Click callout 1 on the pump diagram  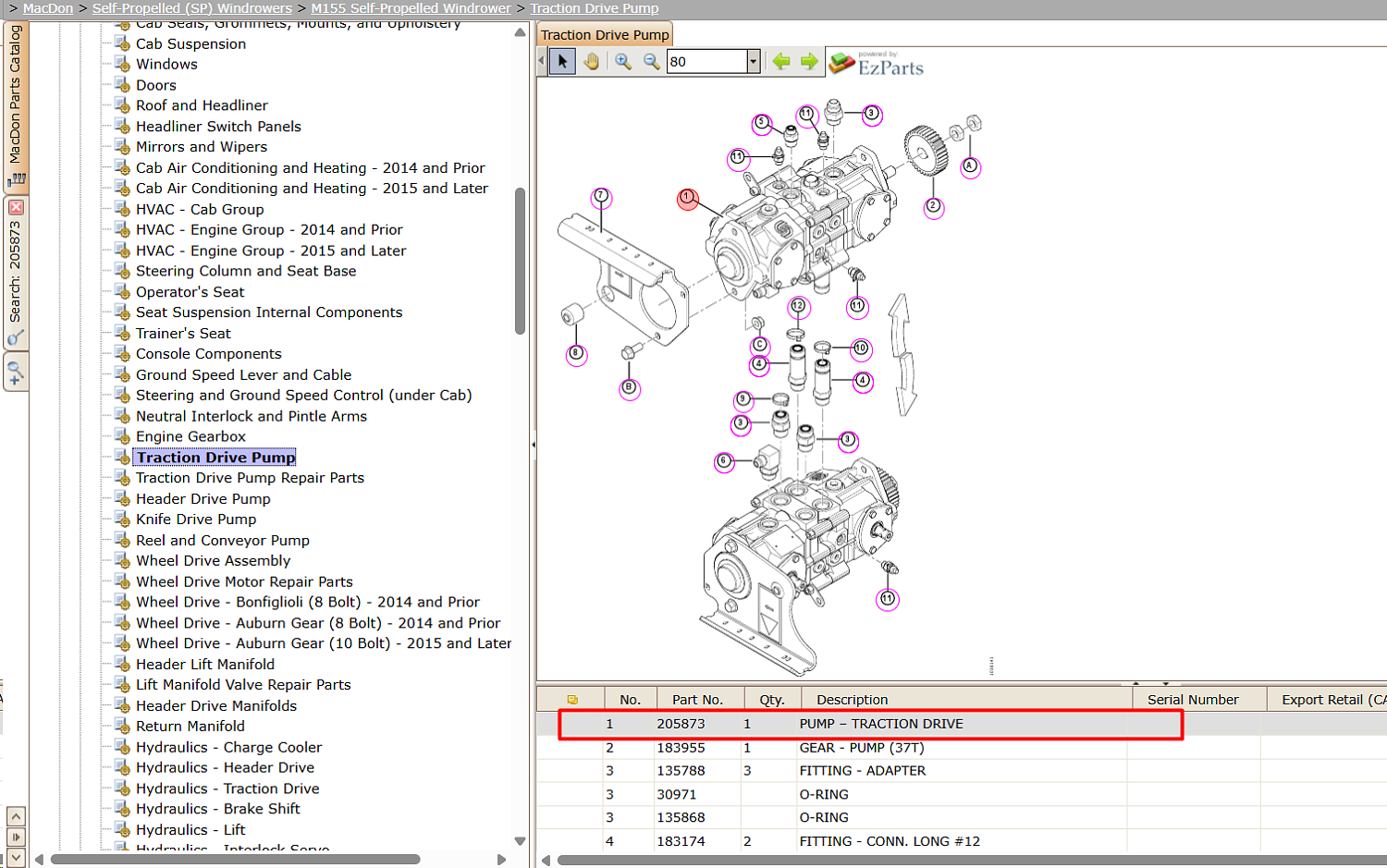(687, 199)
